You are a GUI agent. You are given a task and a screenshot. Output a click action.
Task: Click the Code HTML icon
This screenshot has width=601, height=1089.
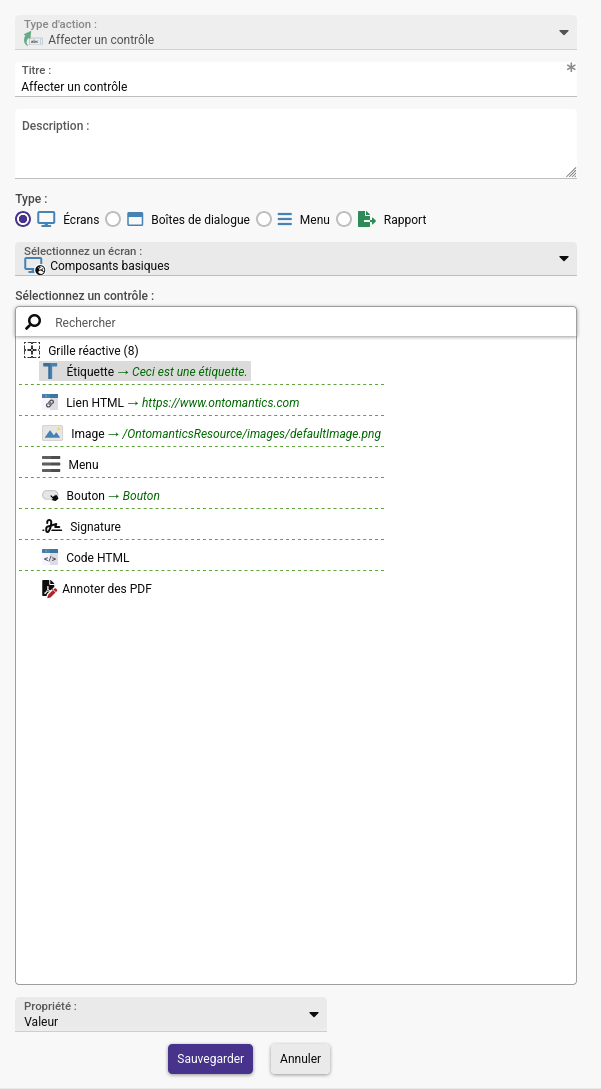pyautogui.click(x=49, y=557)
